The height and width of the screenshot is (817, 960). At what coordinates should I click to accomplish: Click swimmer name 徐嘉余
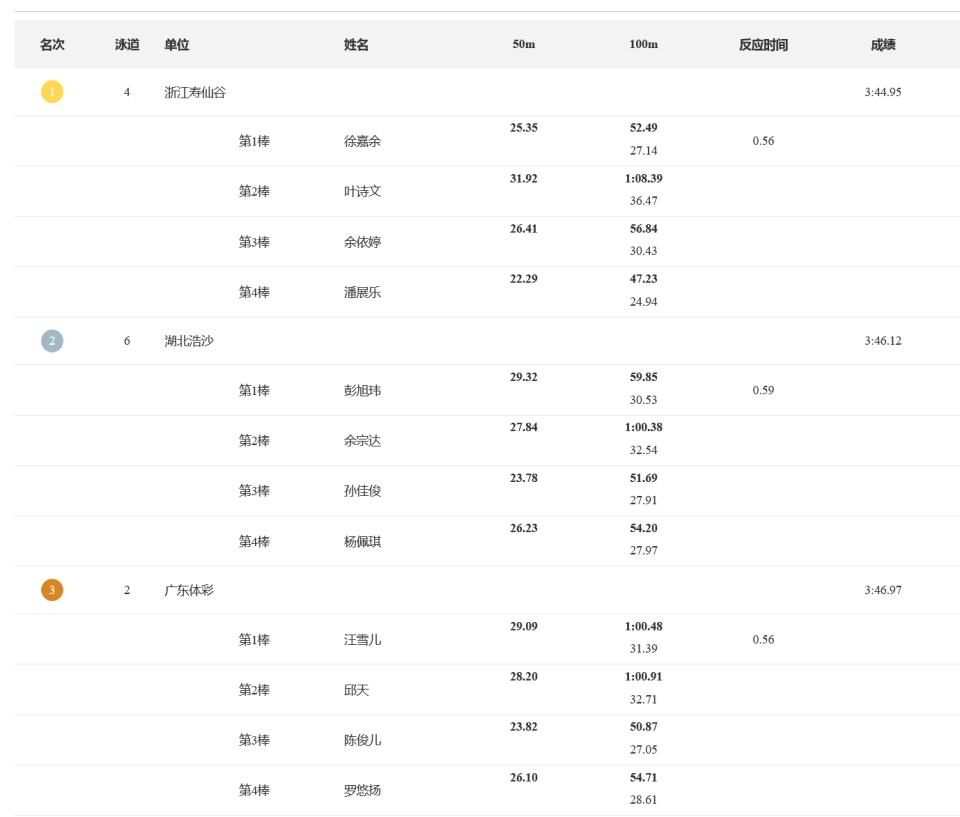coord(362,141)
